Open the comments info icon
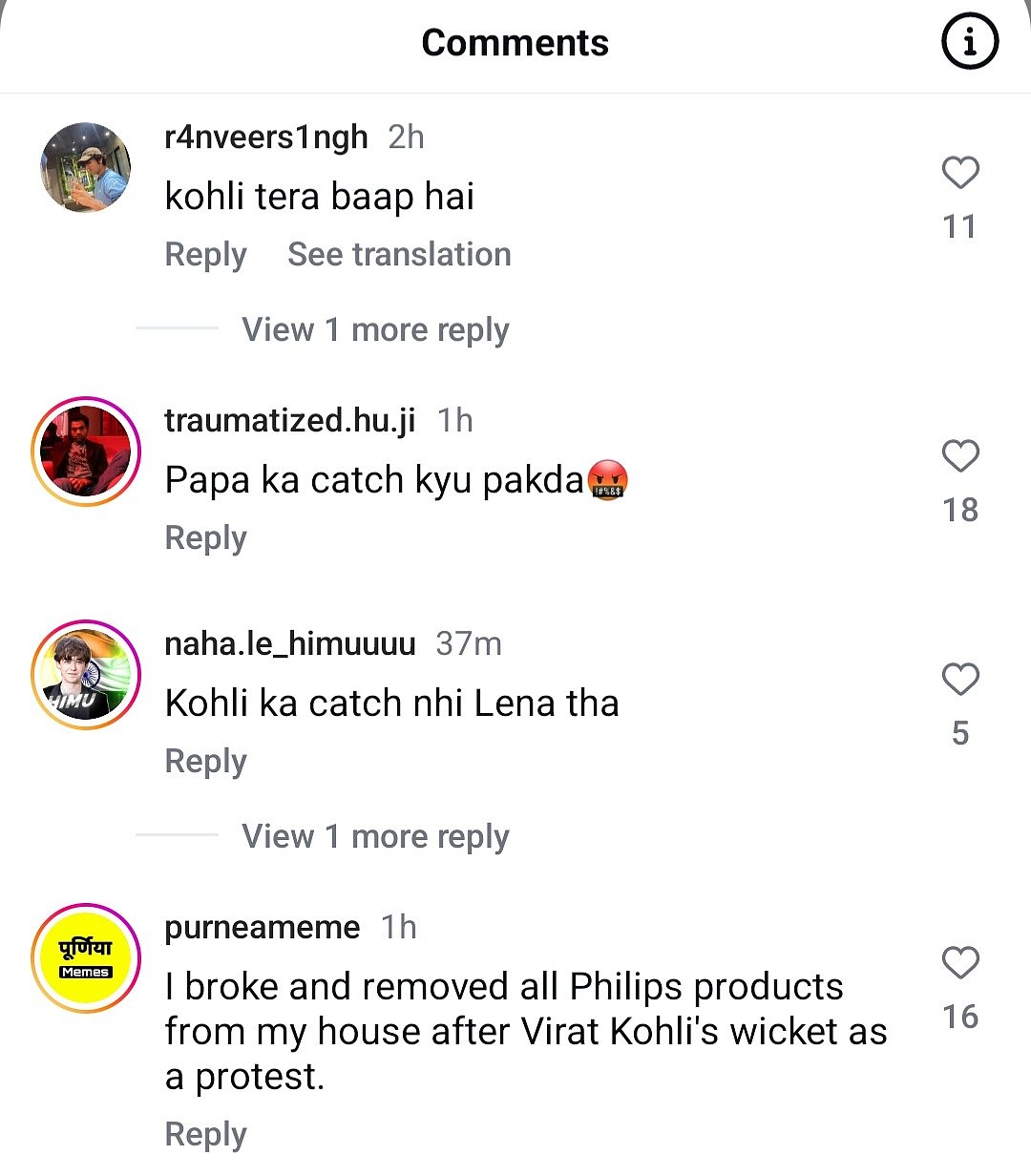 click(x=970, y=43)
